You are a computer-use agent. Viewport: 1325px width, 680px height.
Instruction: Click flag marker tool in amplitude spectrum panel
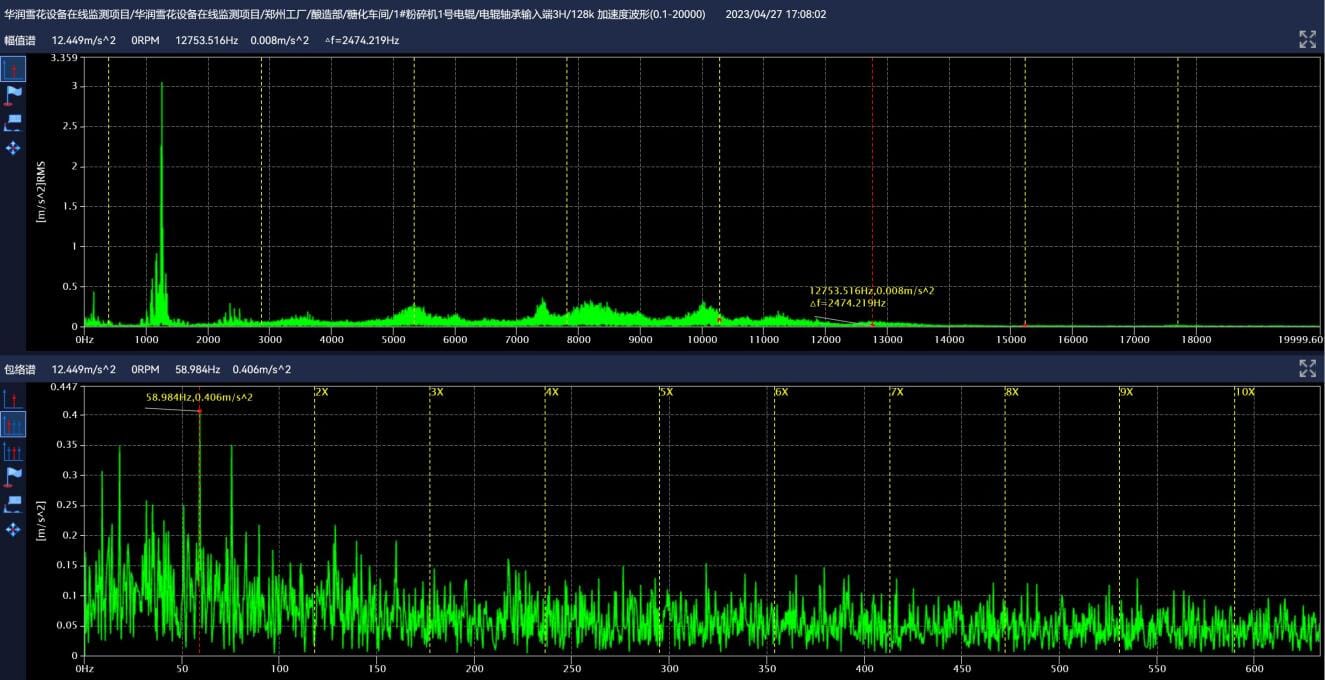click(x=13, y=96)
